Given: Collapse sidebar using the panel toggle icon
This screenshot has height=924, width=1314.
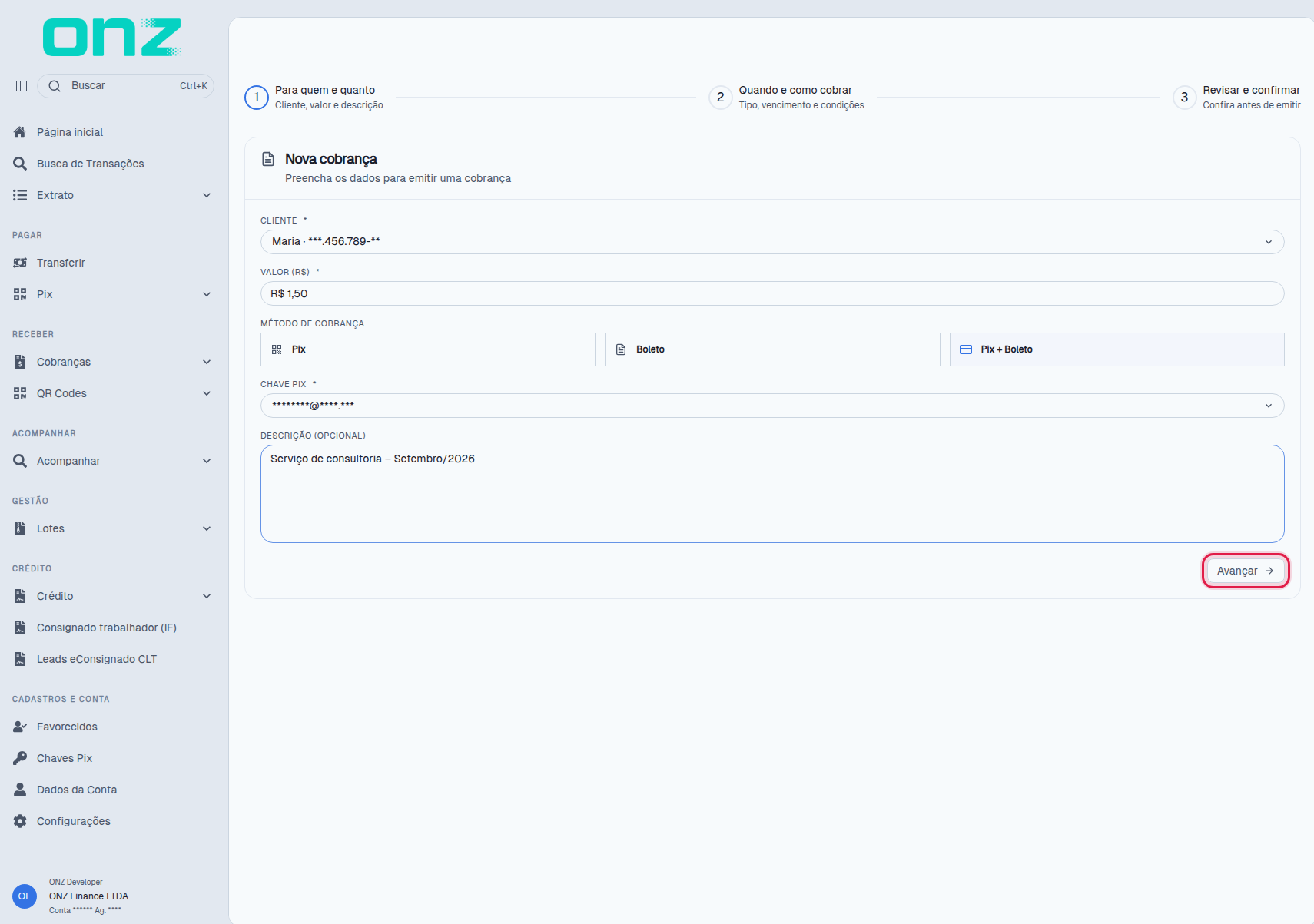Looking at the screenshot, I should click(22, 86).
